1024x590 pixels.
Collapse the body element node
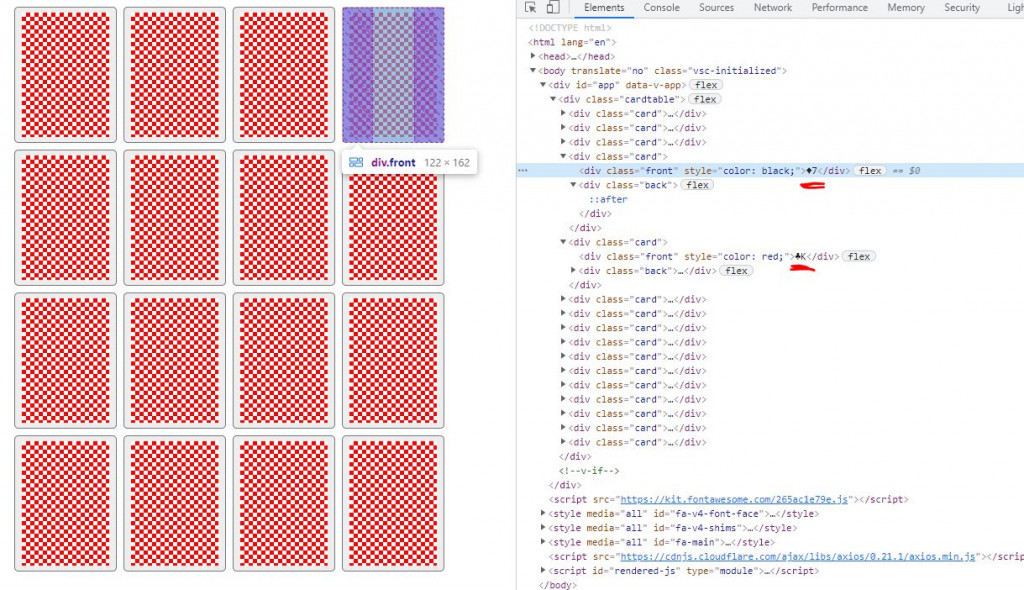coord(533,71)
